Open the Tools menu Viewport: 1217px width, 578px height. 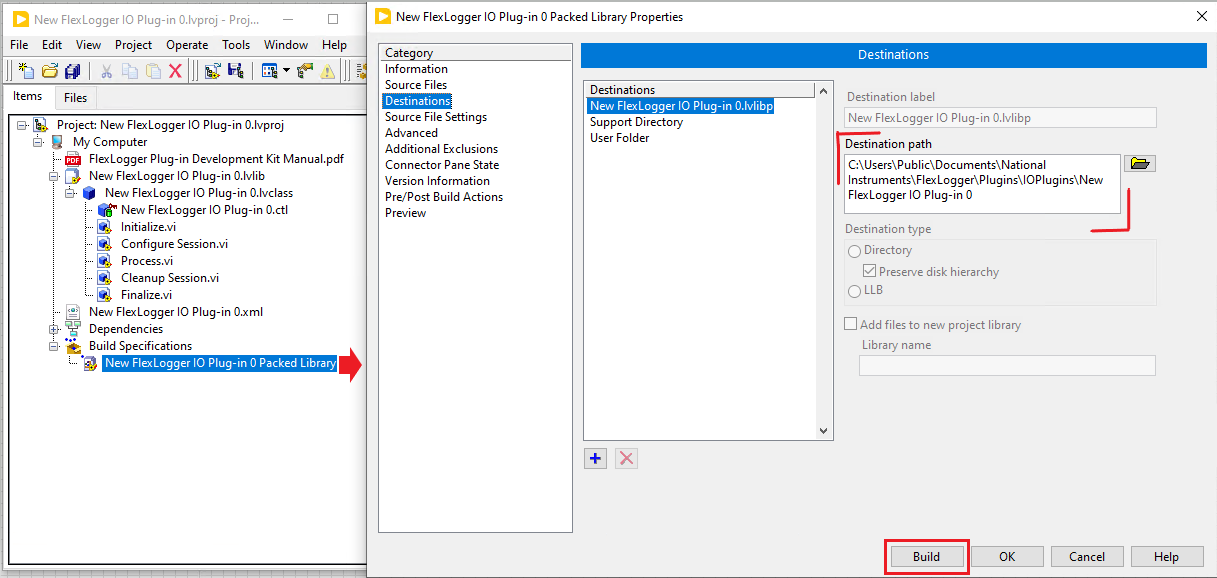click(236, 45)
